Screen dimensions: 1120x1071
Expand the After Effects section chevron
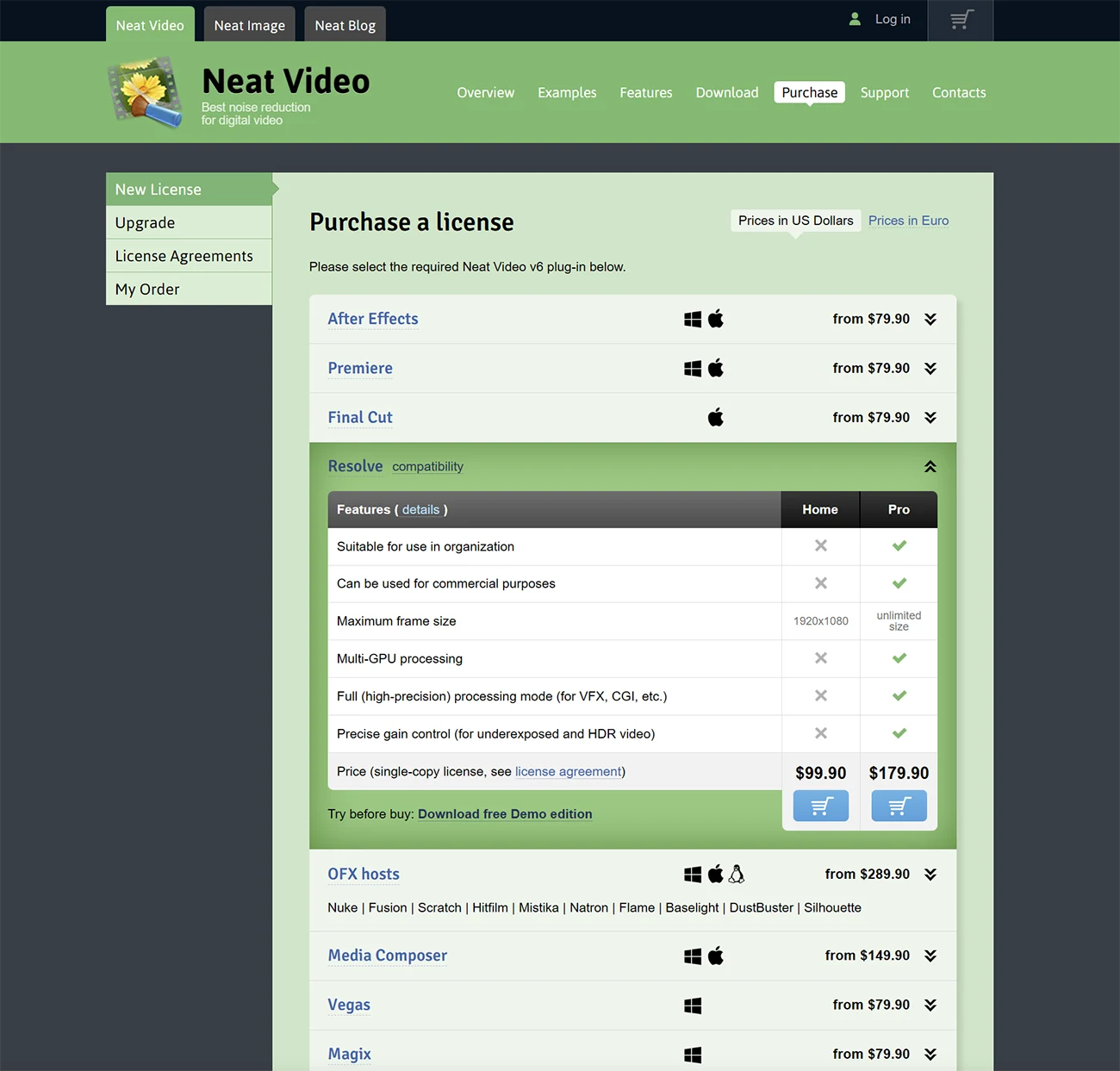click(x=930, y=319)
